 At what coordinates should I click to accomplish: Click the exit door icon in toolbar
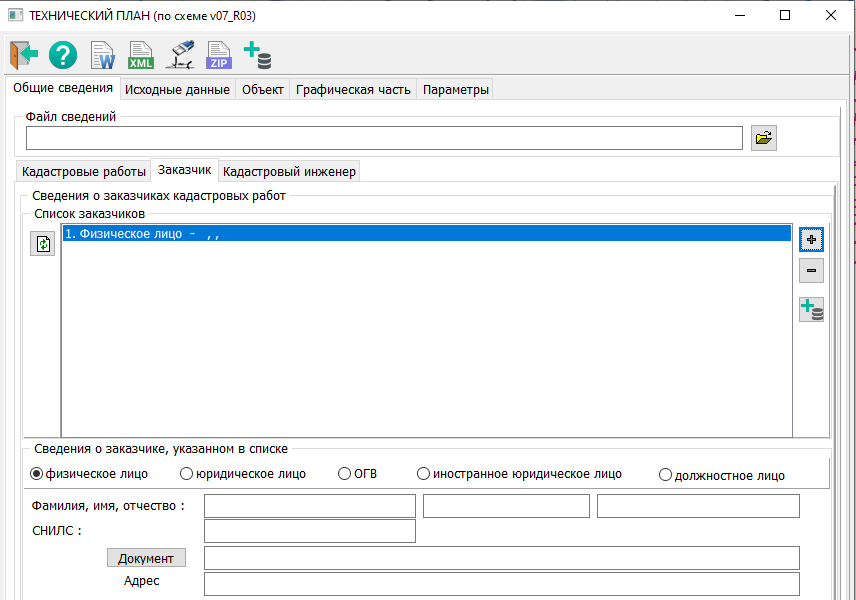[x=24, y=54]
